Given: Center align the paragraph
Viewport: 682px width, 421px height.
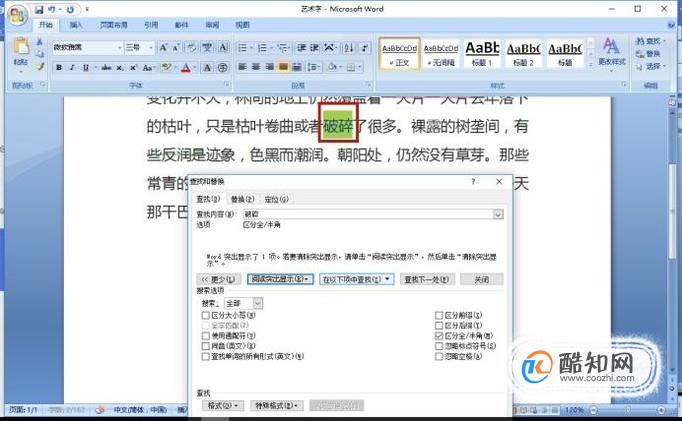Looking at the screenshot, I should pos(256,67).
